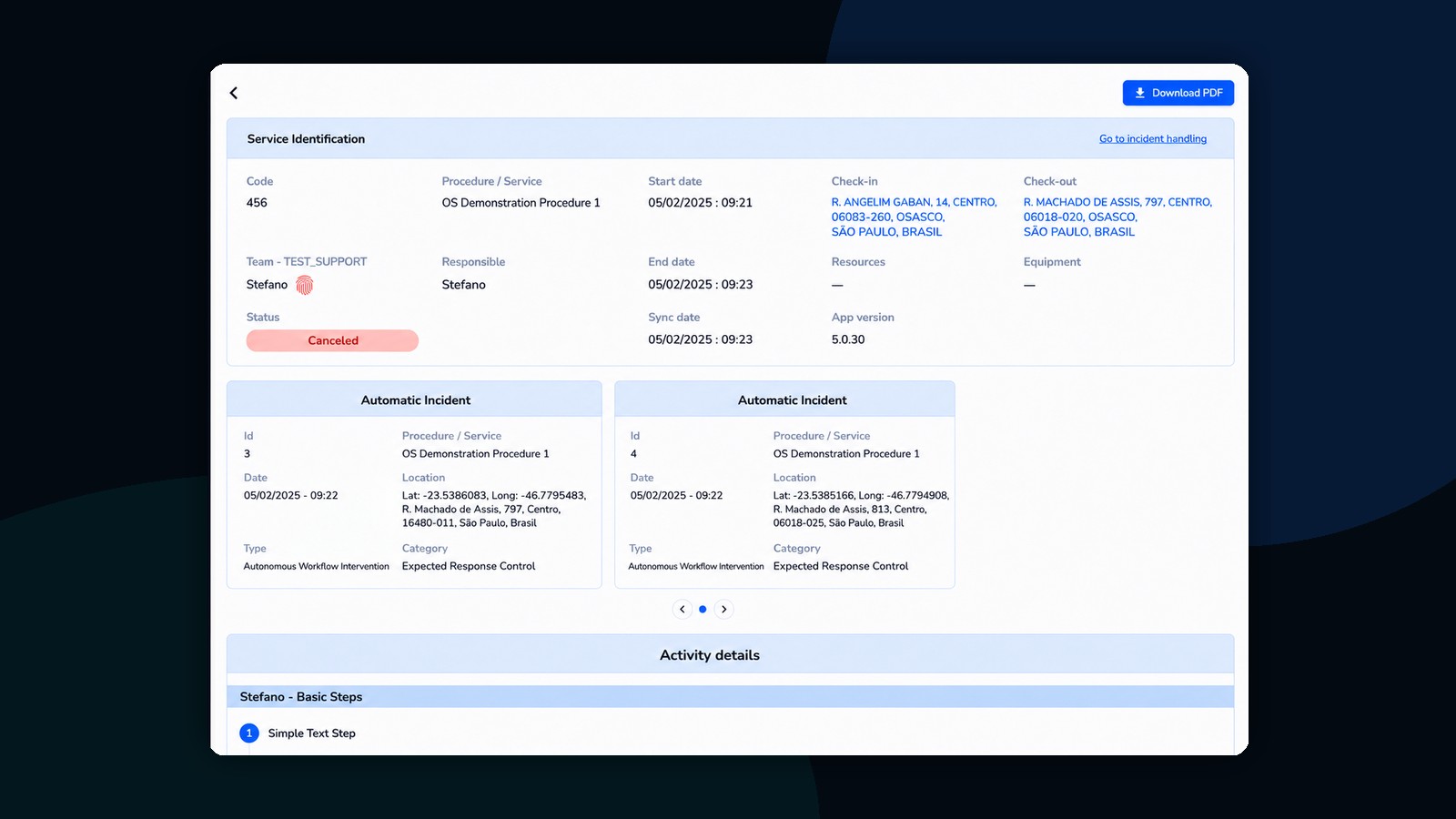The image size is (1456, 819).
Task: Select Automatic Incident card with Id 4
Action: (784, 485)
